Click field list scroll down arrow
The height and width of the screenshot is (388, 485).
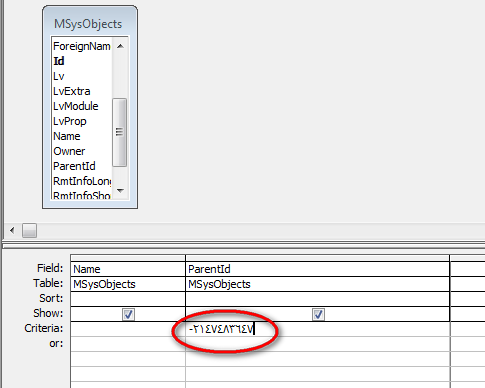[120, 191]
